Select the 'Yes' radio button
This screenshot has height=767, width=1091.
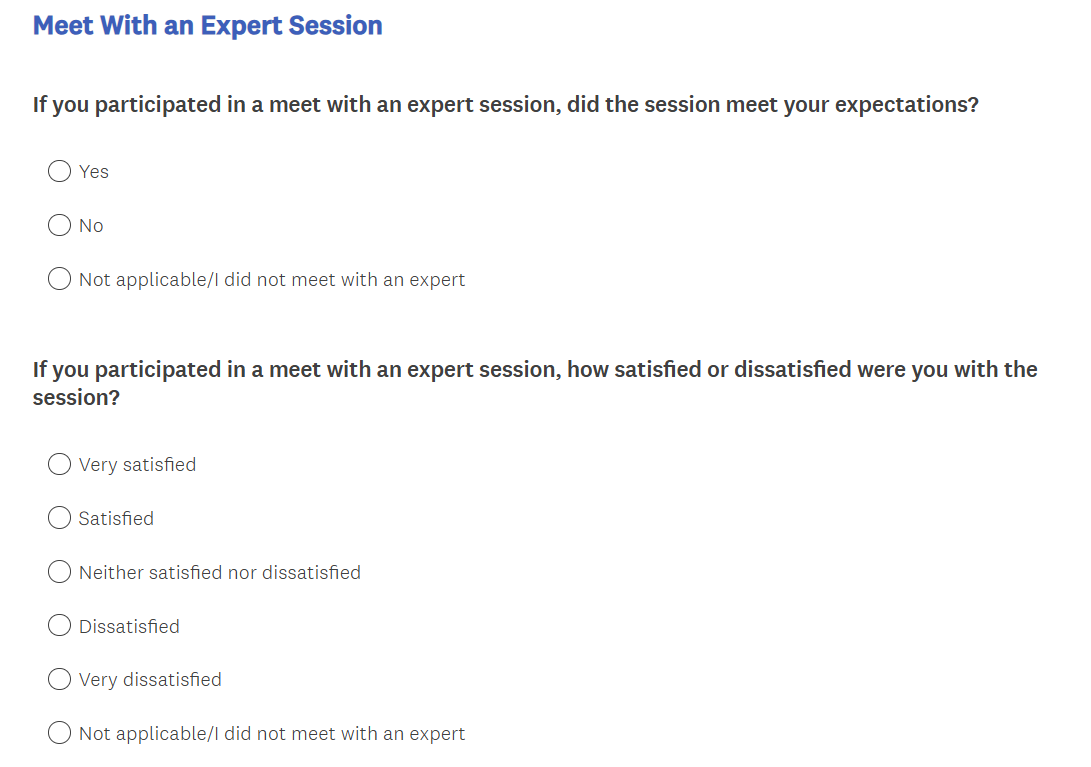60,172
